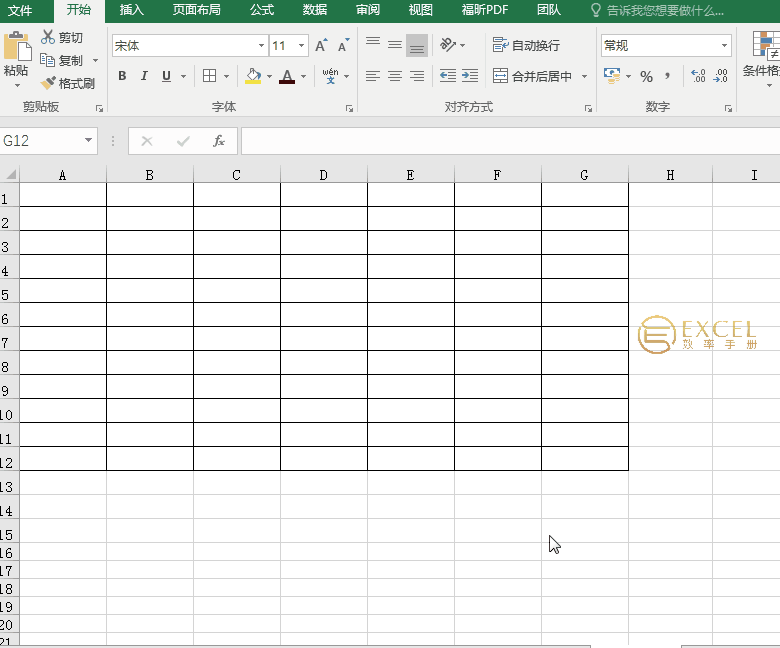Screen dimensions: 780x648
Task: Open the font name dropdown (宋体)
Action: [261, 46]
